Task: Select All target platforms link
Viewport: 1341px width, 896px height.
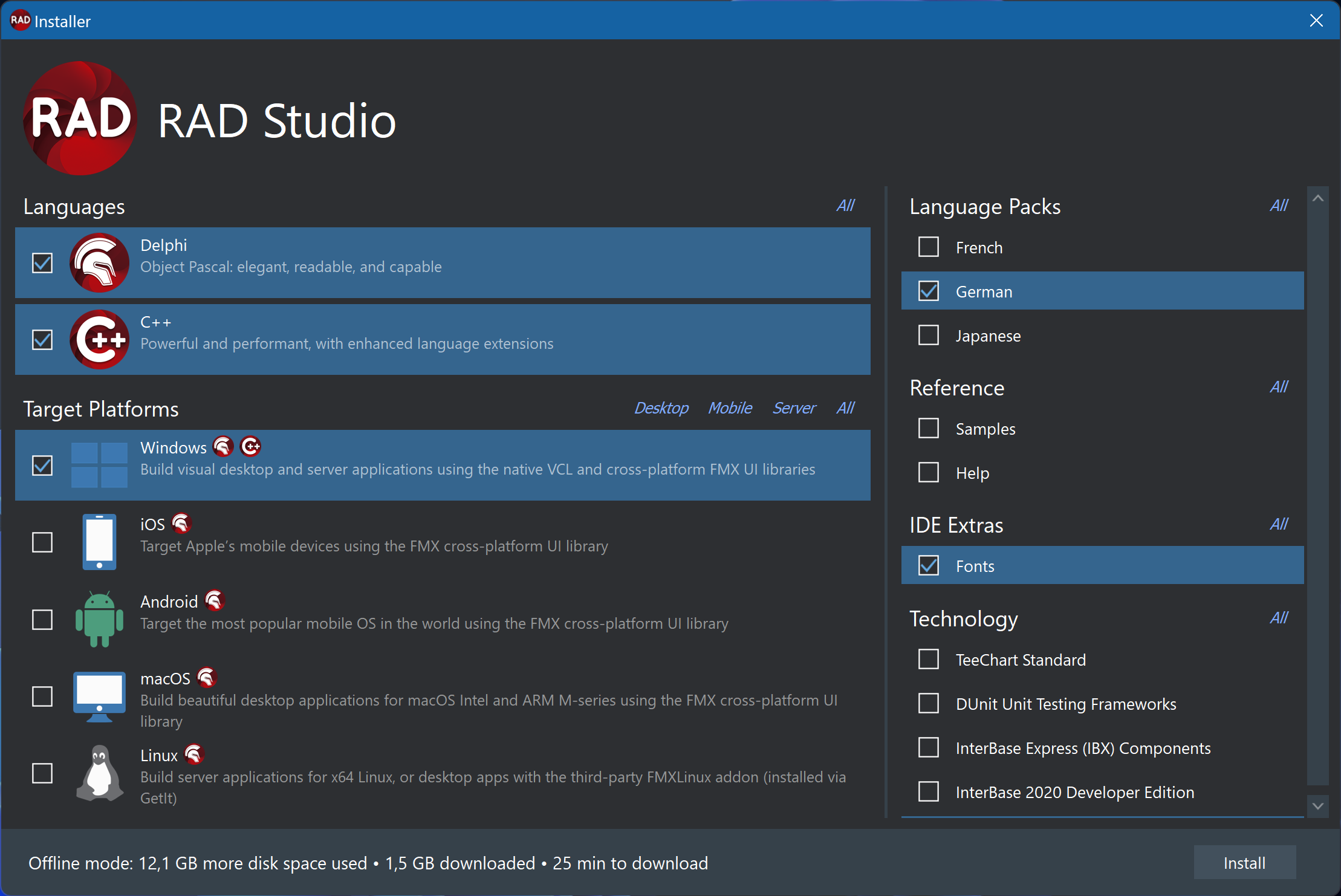Action: (845, 408)
